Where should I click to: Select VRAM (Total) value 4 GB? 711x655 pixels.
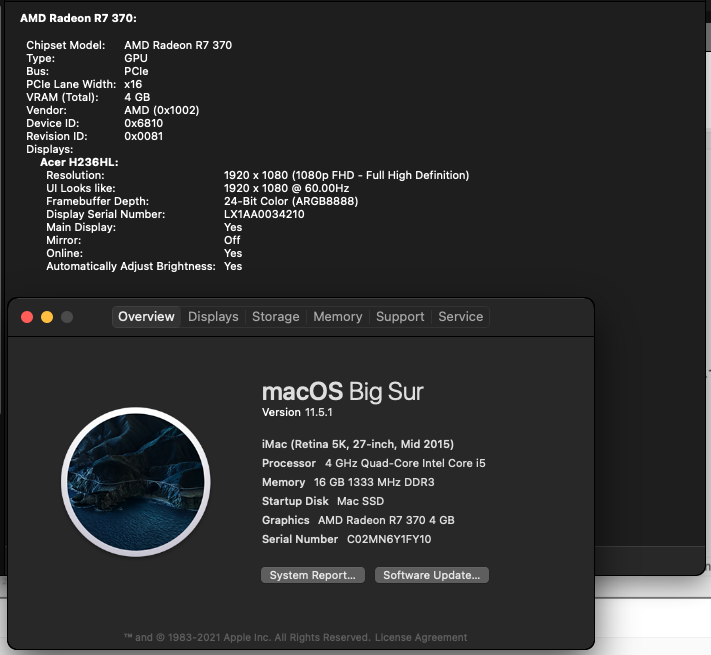137,97
